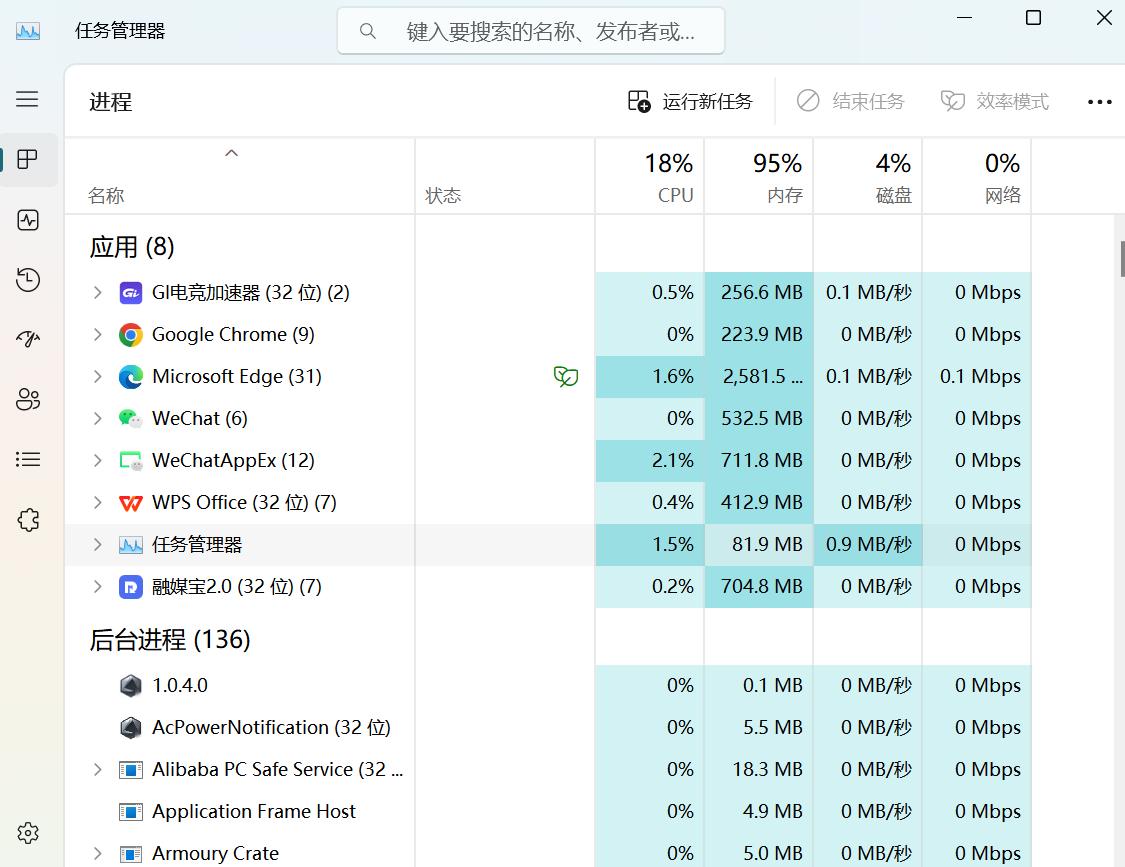This screenshot has width=1125, height=867.
Task: Enable 效率模式 (Efficiency mode) in the toolbar
Action: tap(994, 100)
